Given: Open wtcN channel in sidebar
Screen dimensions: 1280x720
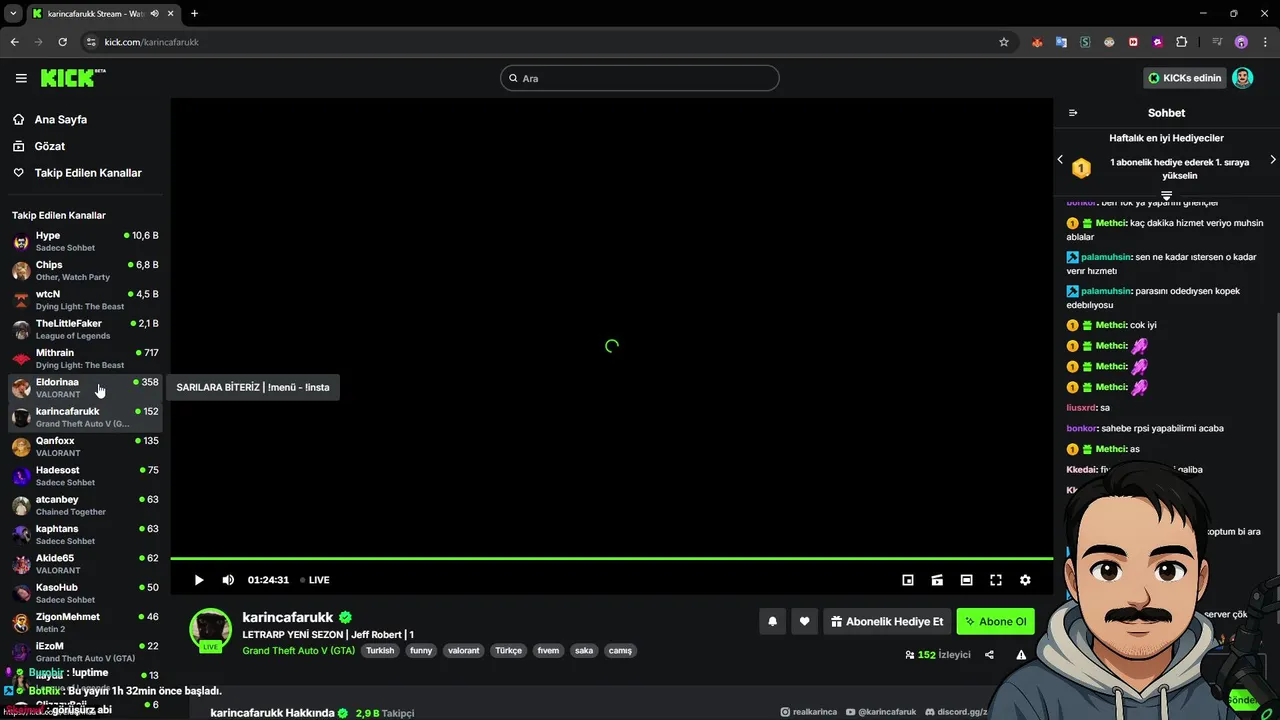Looking at the screenshot, I should (85, 300).
